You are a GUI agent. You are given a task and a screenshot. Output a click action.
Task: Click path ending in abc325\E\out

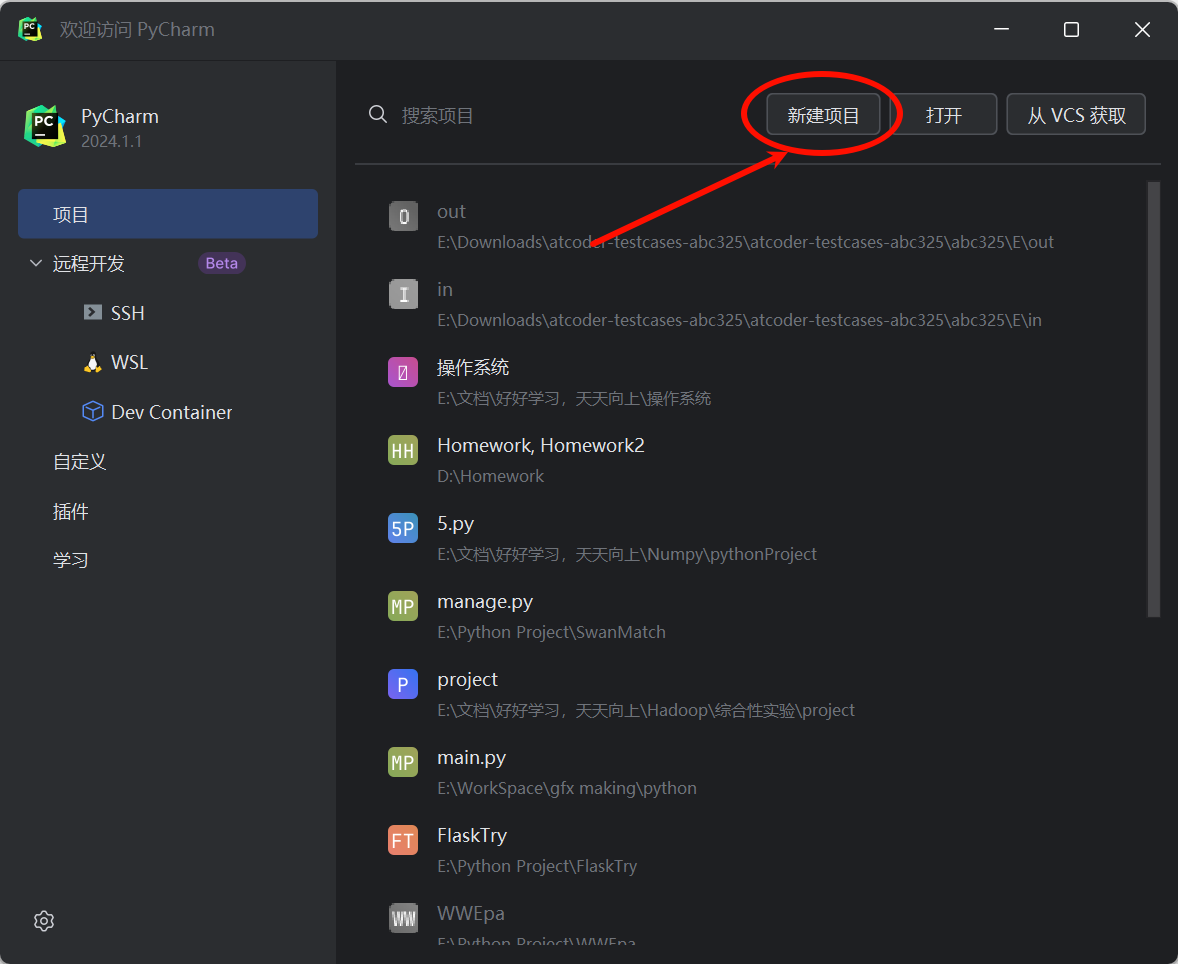click(x=745, y=242)
